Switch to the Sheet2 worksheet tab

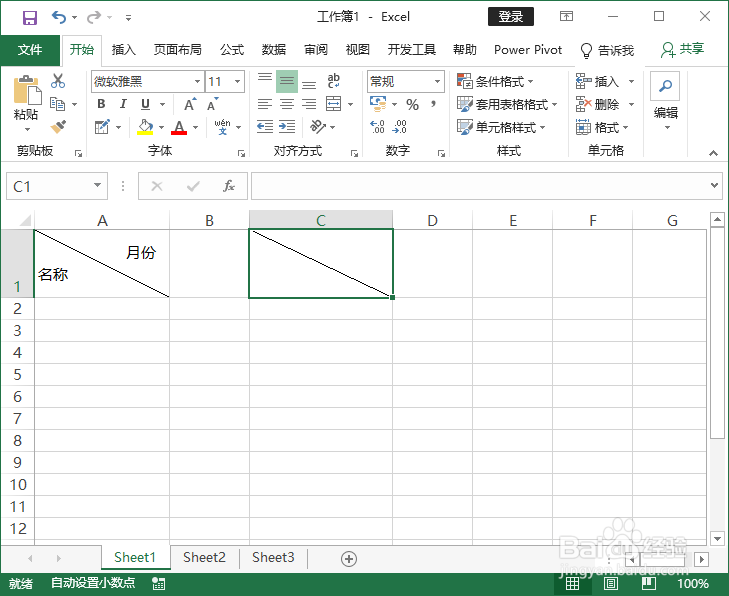[205, 557]
